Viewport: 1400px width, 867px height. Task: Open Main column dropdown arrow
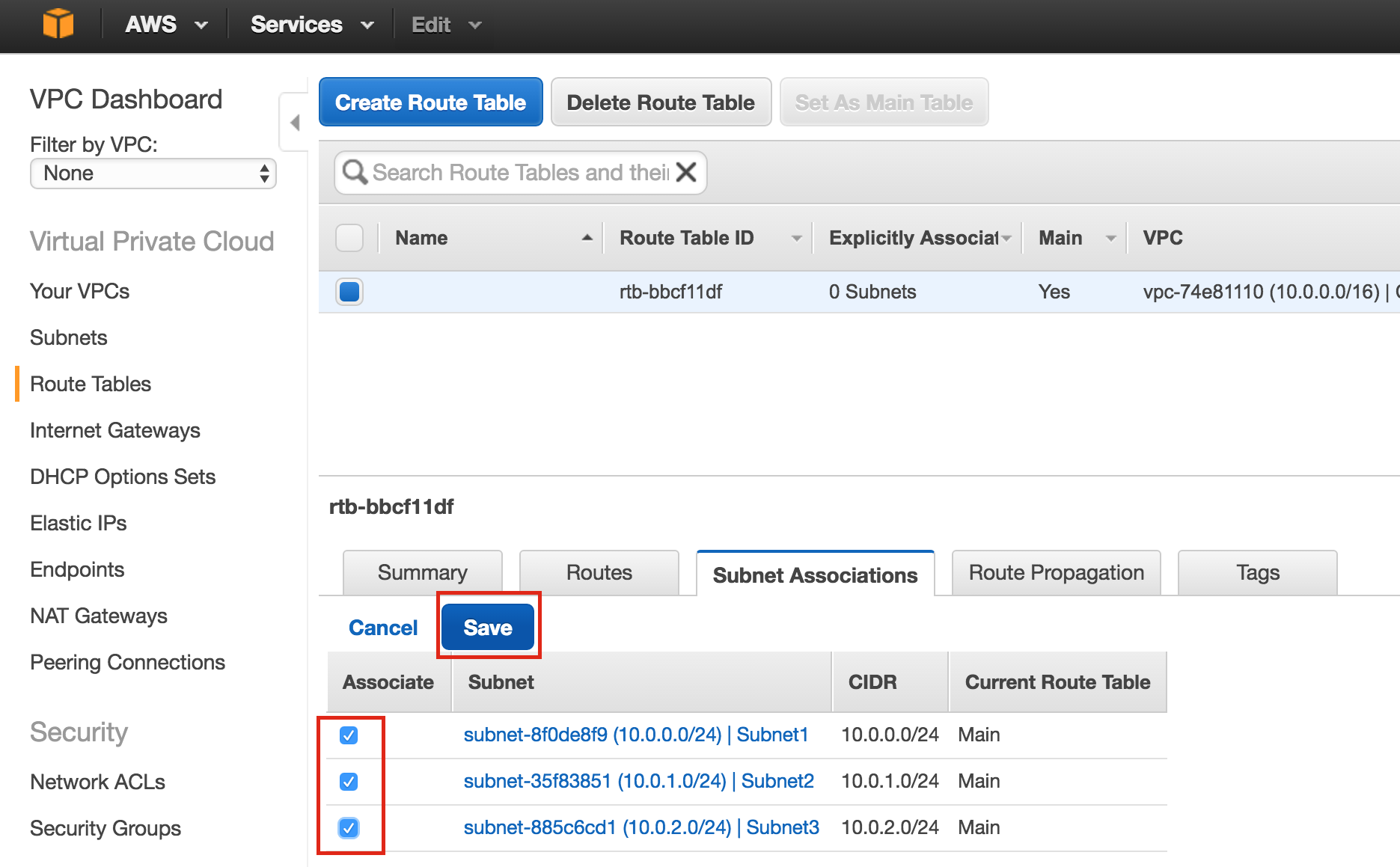pyautogui.click(x=1111, y=239)
